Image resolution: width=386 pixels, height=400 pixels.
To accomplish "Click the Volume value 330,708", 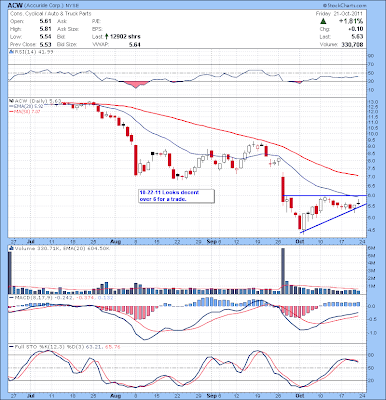I will click(x=352, y=44).
